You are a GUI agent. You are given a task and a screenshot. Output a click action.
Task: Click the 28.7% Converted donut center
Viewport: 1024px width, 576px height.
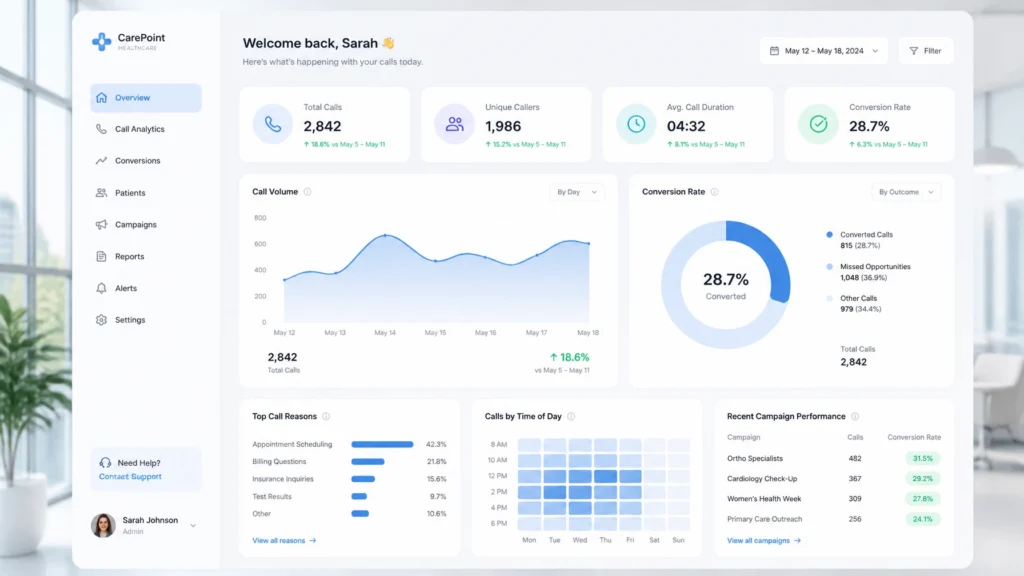726,285
